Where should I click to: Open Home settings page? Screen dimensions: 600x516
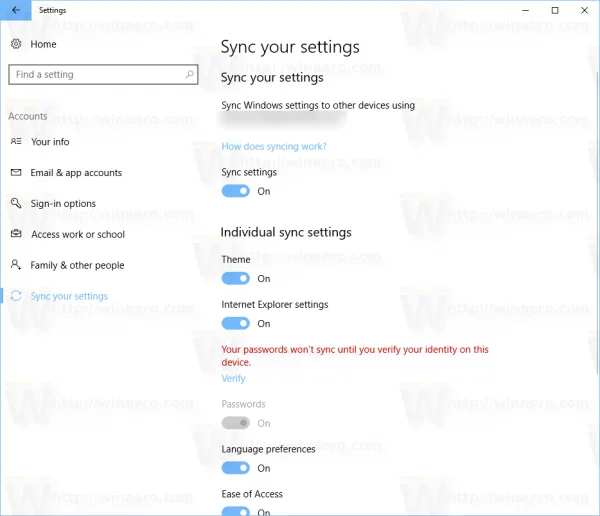[x=43, y=44]
